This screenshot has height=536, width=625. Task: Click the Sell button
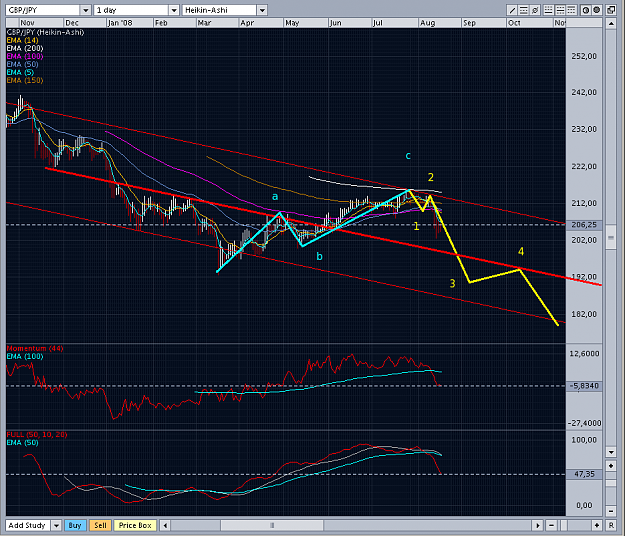100,525
